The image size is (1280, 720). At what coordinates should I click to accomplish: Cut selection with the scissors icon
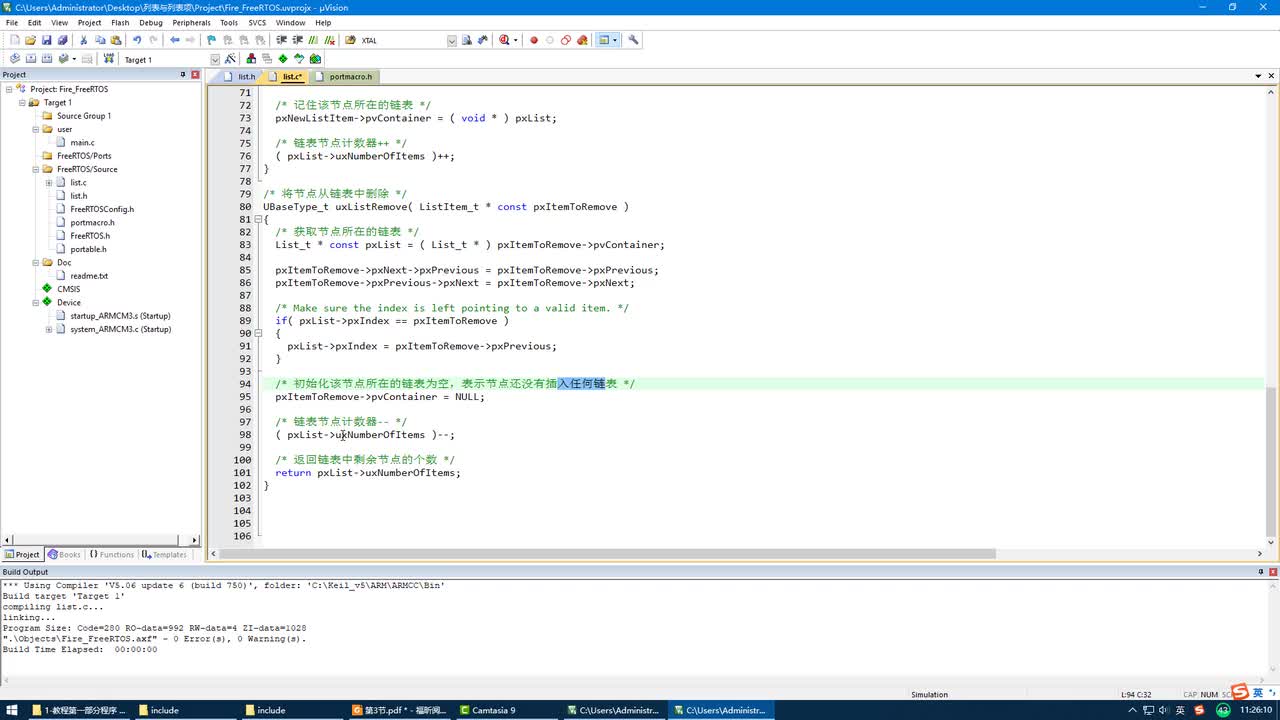point(84,40)
